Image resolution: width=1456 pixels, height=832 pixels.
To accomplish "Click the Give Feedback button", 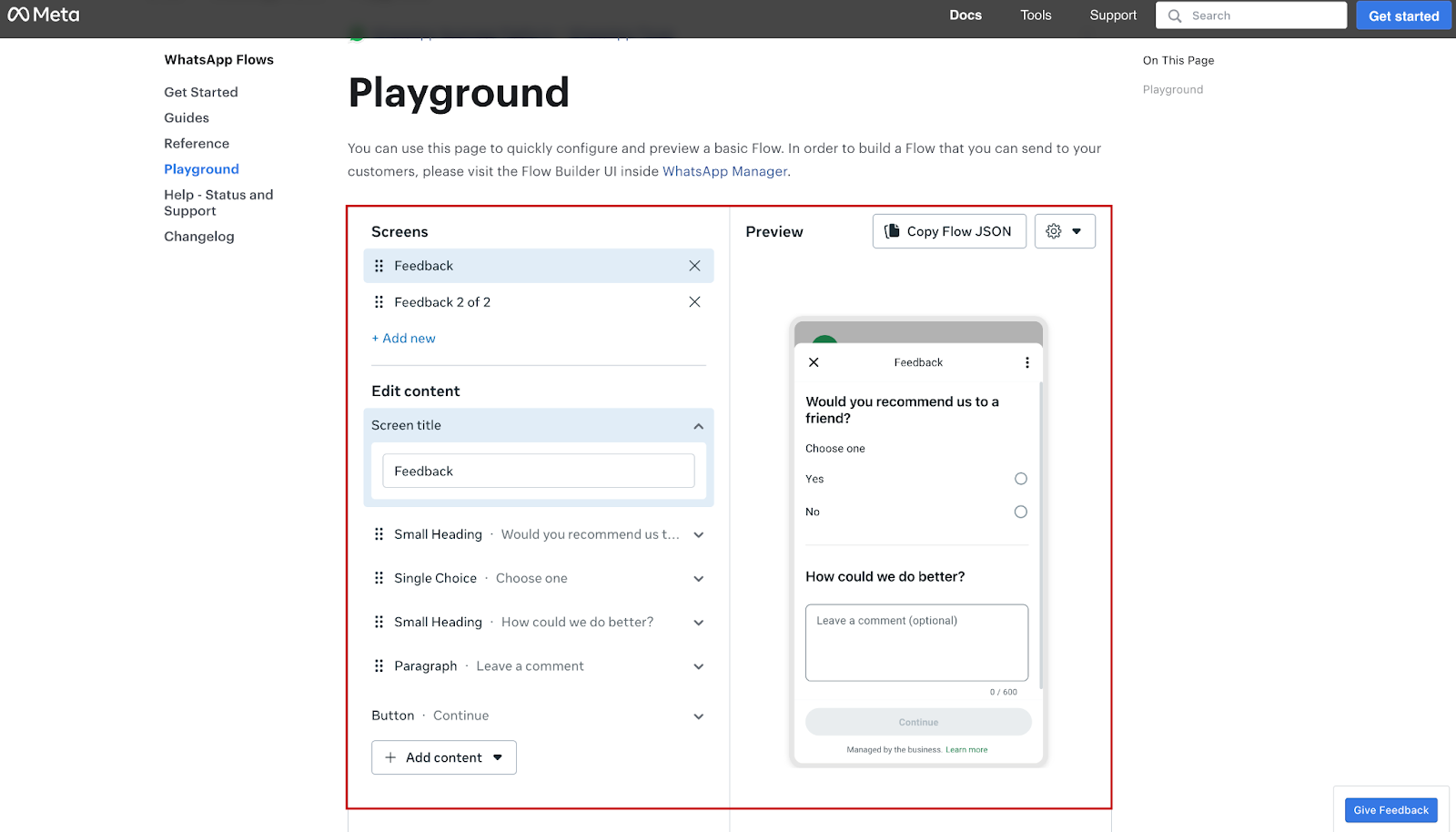I will [x=1390, y=810].
